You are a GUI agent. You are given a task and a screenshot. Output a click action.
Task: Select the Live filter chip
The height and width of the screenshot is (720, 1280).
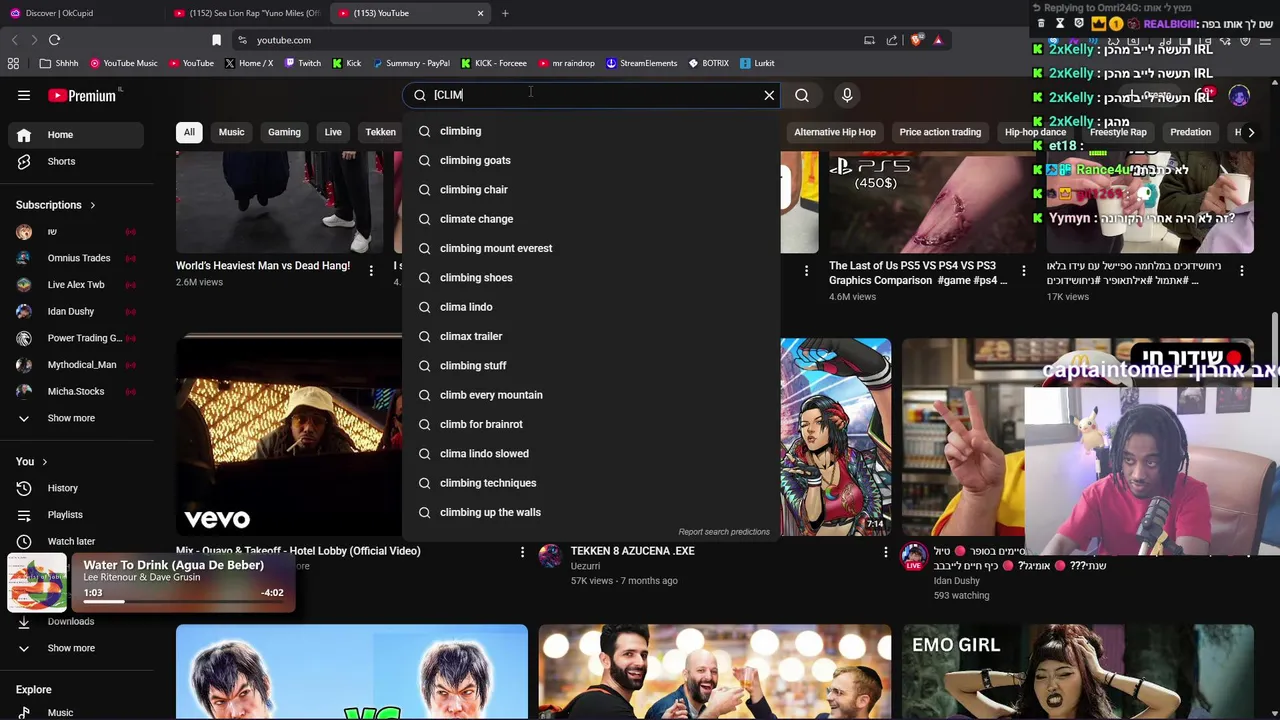click(333, 132)
